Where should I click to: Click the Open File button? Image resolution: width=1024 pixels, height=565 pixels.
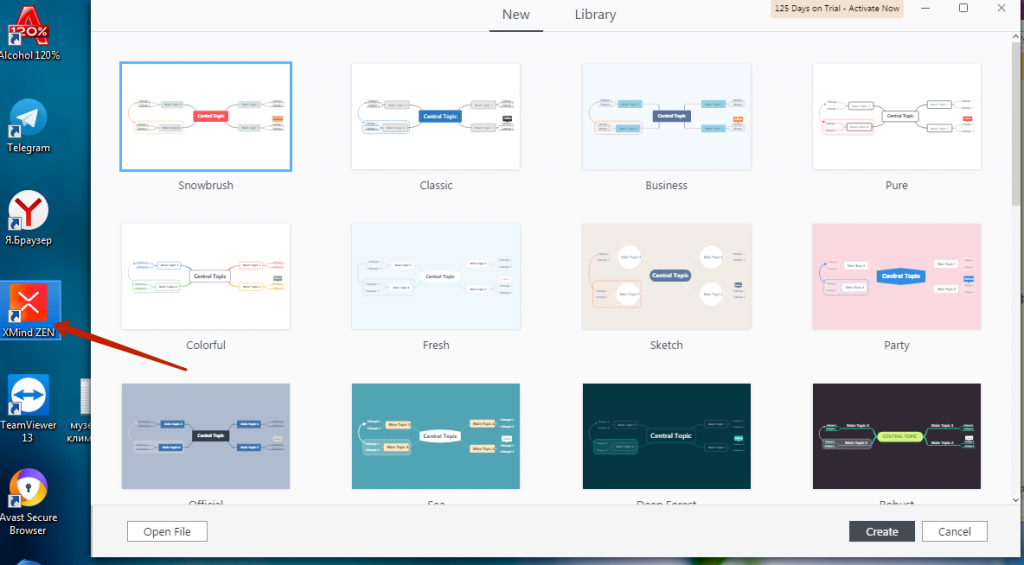(167, 532)
